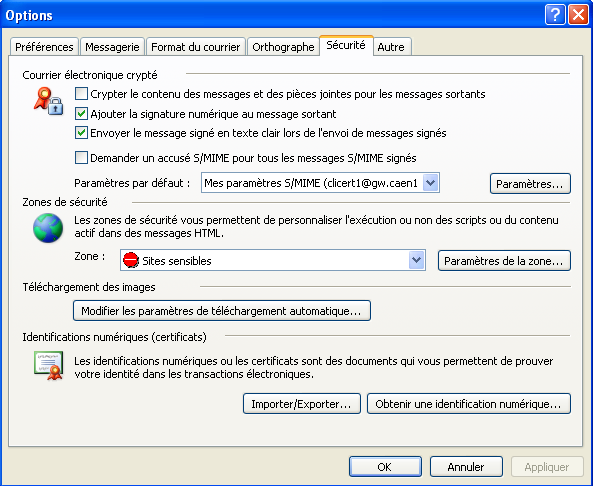The image size is (593, 486).
Task: Select the Sécurité tab
Action: pos(346,45)
